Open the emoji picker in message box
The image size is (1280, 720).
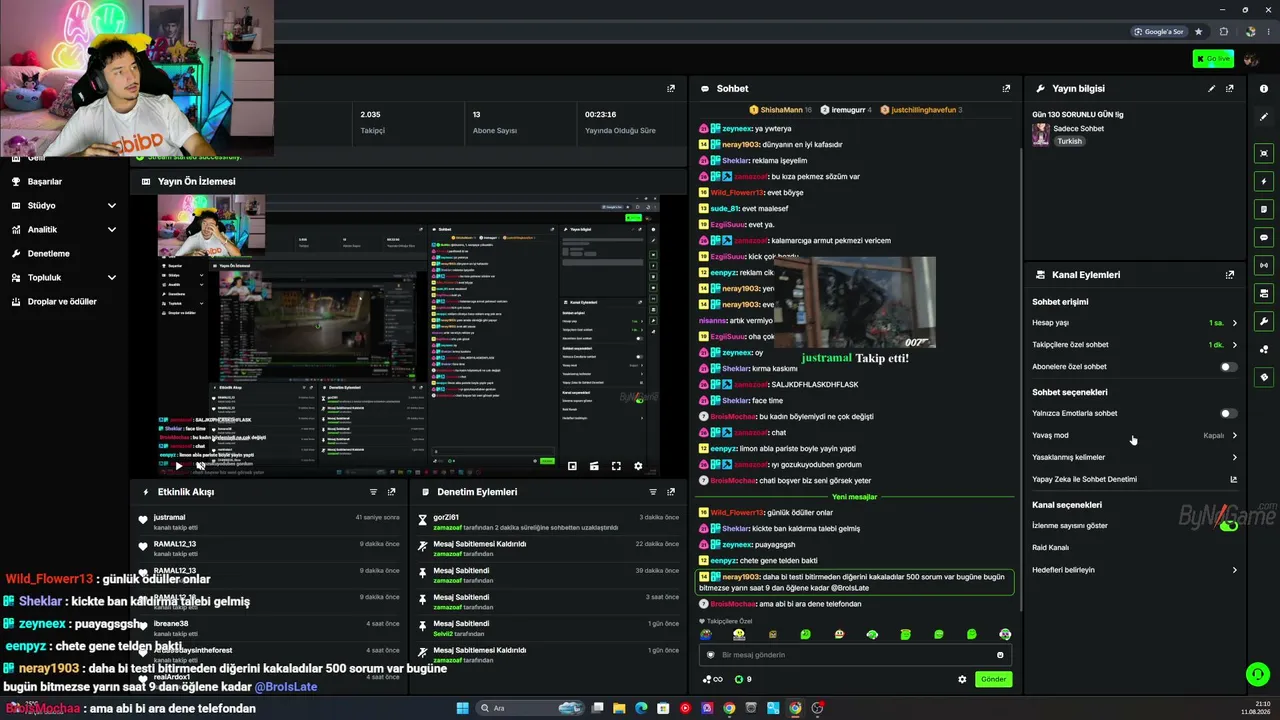(1000, 655)
